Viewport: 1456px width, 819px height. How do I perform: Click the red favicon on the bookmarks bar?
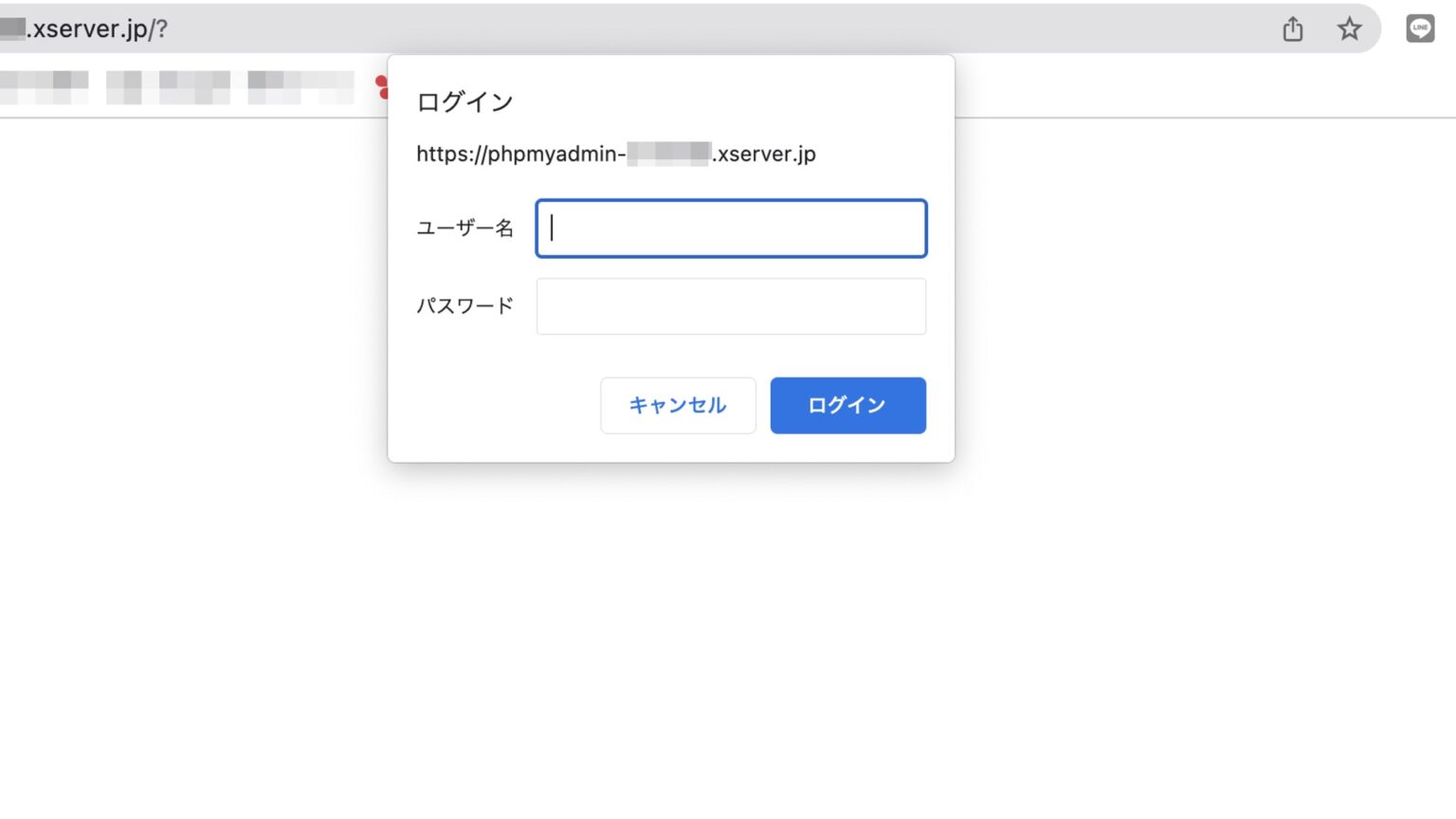pos(384,87)
